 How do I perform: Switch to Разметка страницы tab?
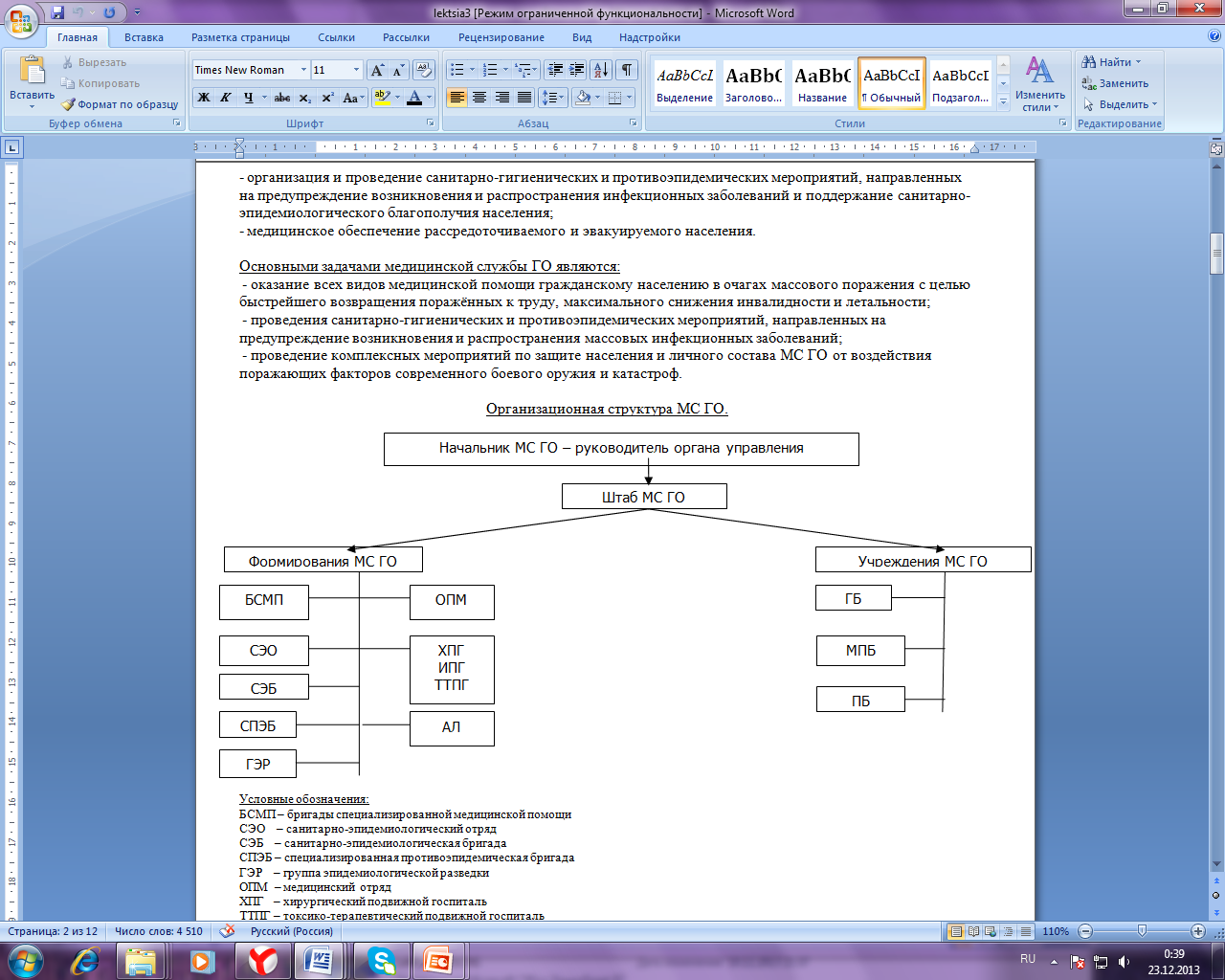coord(240,37)
